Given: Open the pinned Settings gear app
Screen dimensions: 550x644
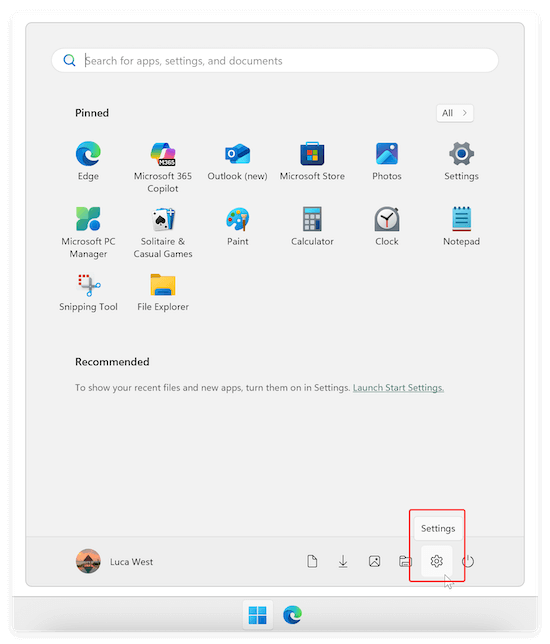Looking at the screenshot, I should pos(461,161).
